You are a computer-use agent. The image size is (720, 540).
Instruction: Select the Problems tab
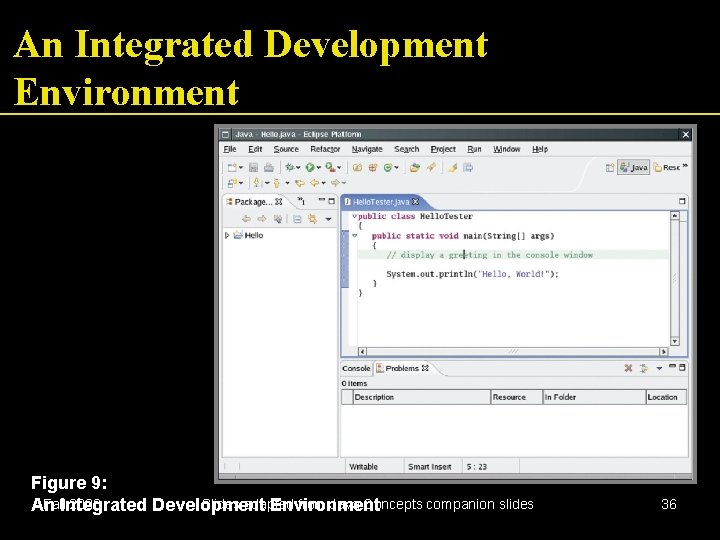402,368
